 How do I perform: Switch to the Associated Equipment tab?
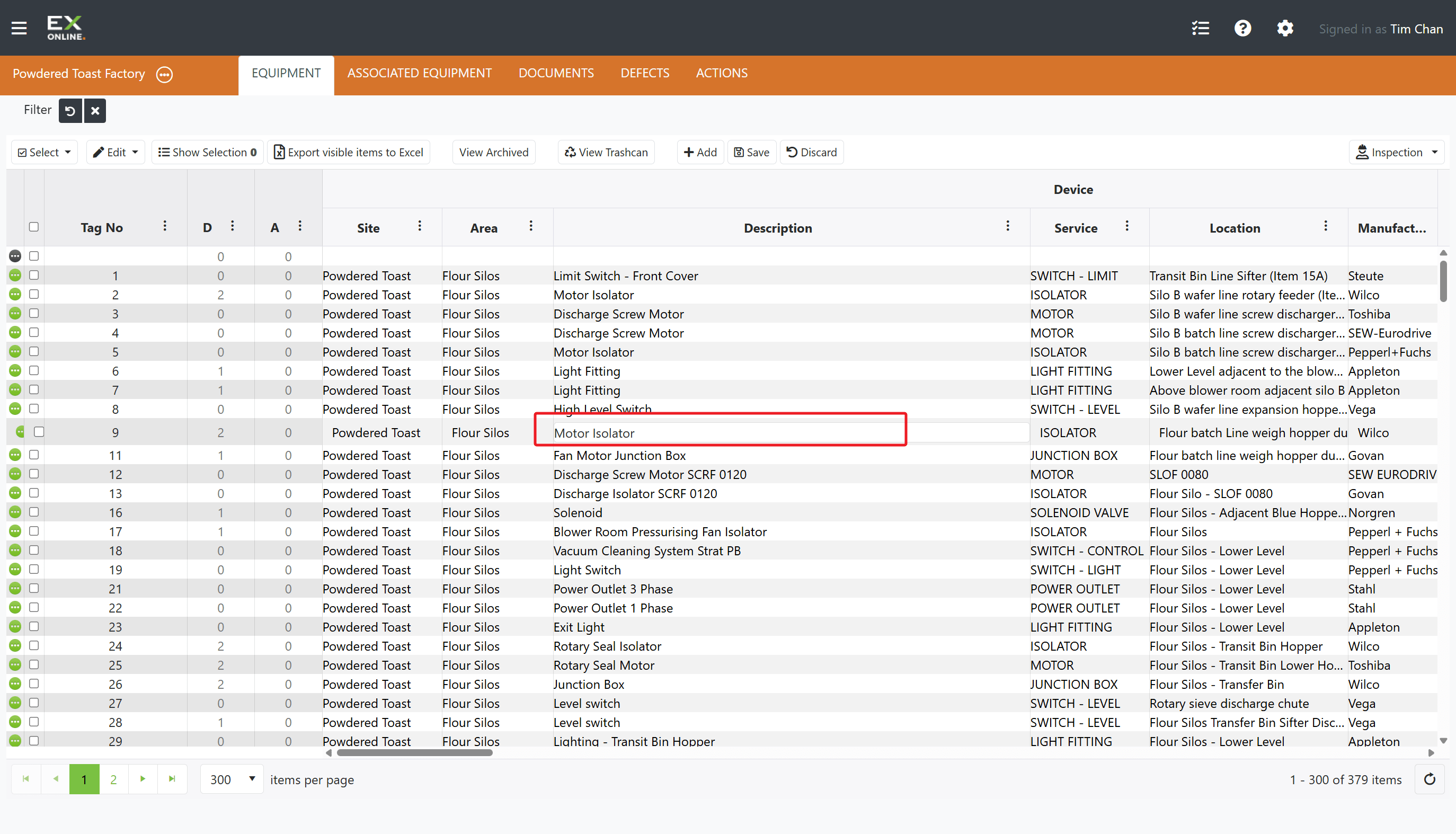pyautogui.click(x=419, y=73)
